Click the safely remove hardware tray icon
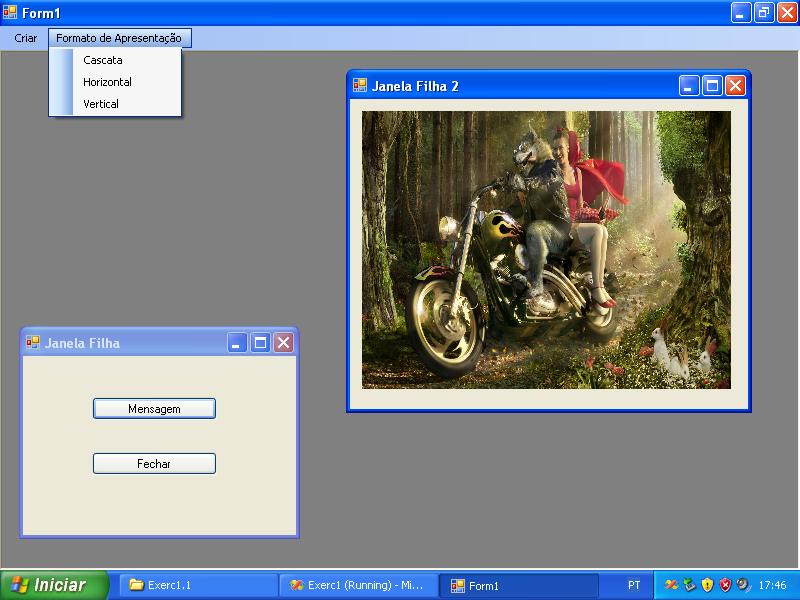 [x=689, y=585]
